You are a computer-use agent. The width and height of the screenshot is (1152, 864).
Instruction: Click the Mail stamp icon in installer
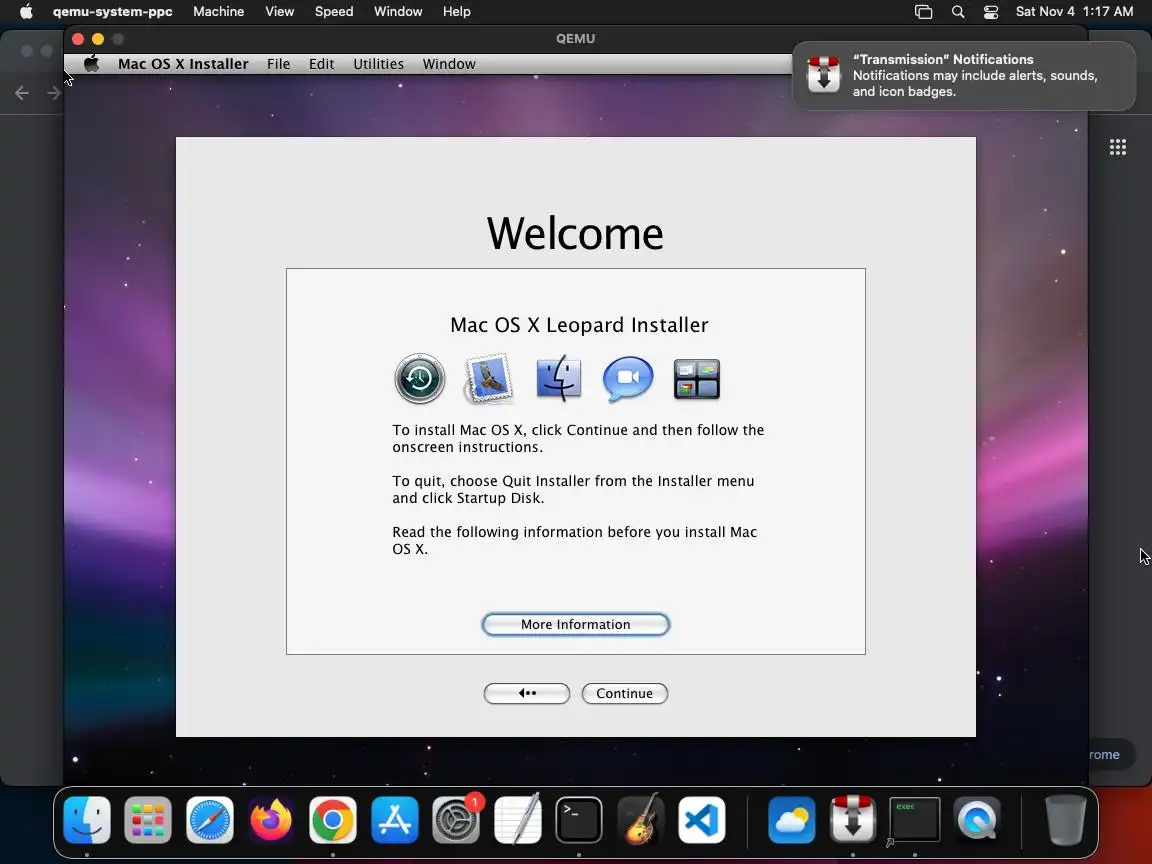[x=489, y=378]
